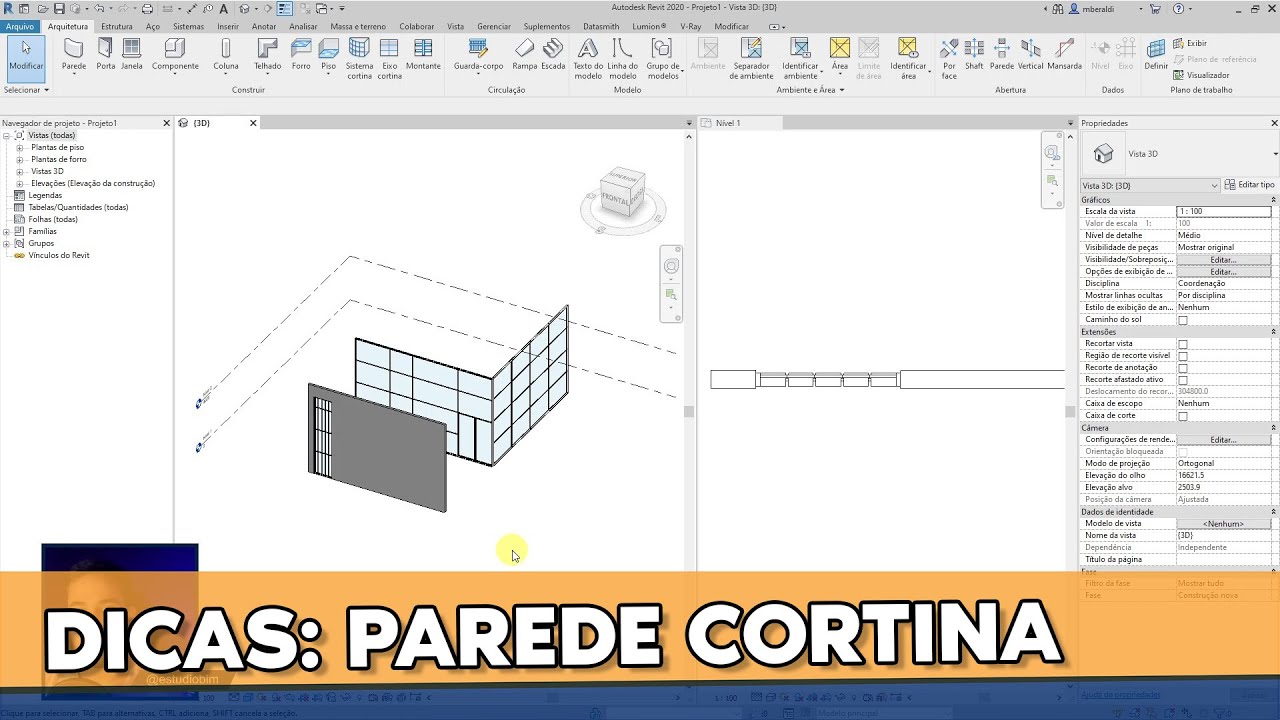Expand the Famílias tree node
The height and width of the screenshot is (720, 1280).
click(7, 231)
